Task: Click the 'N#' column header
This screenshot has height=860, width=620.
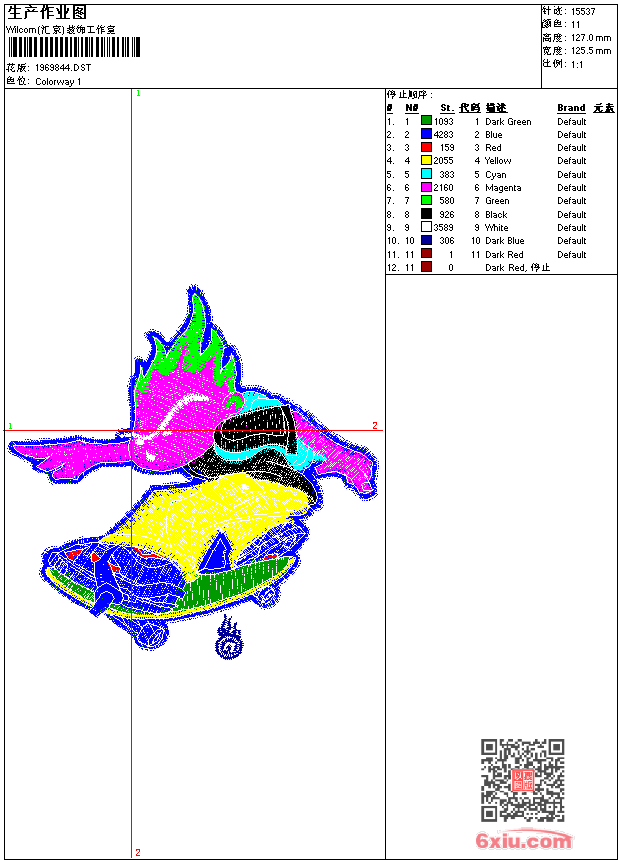Action: click(x=412, y=108)
